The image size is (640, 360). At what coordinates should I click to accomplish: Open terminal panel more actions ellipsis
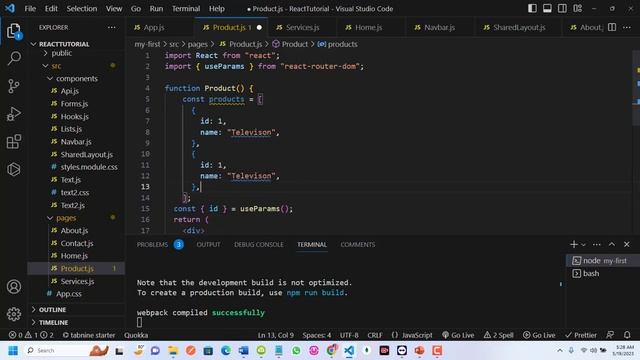coord(597,244)
